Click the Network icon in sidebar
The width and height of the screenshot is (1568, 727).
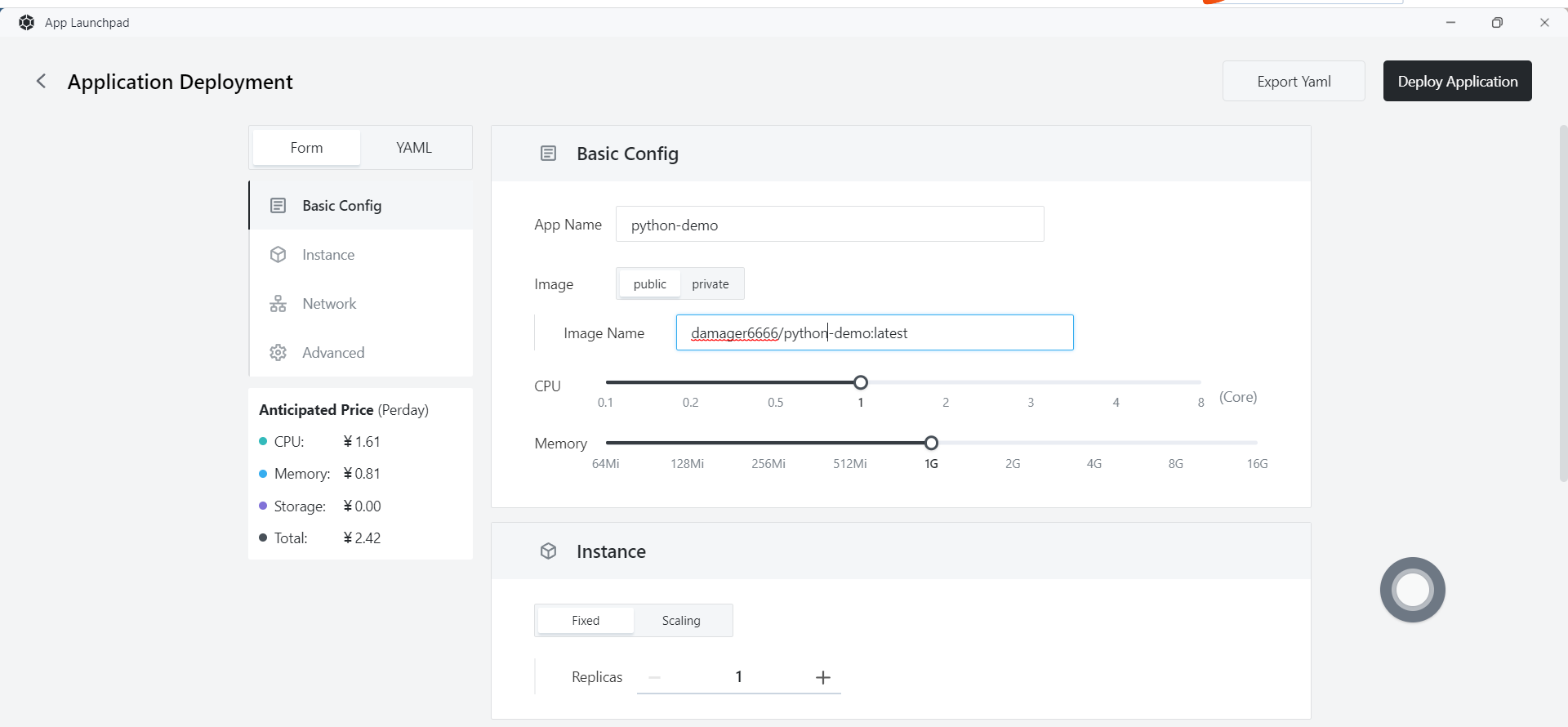pyautogui.click(x=278, y=304)
